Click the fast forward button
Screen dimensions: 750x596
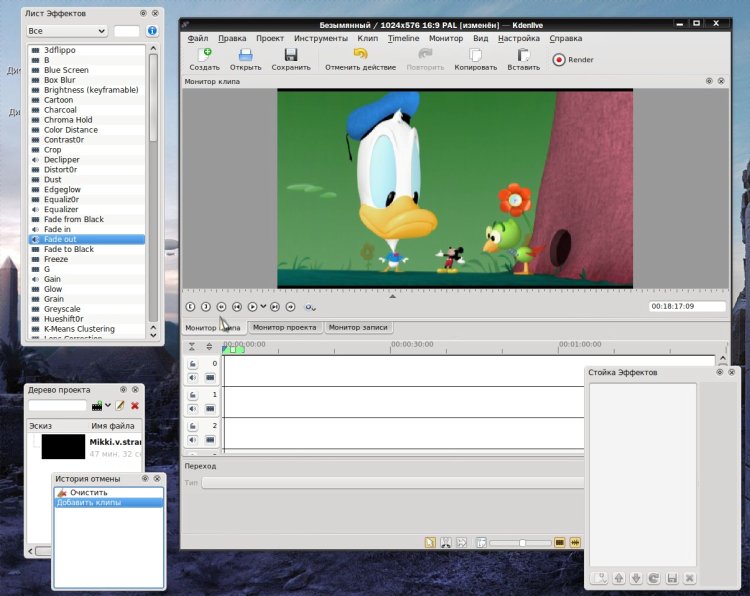coord(290,307)
